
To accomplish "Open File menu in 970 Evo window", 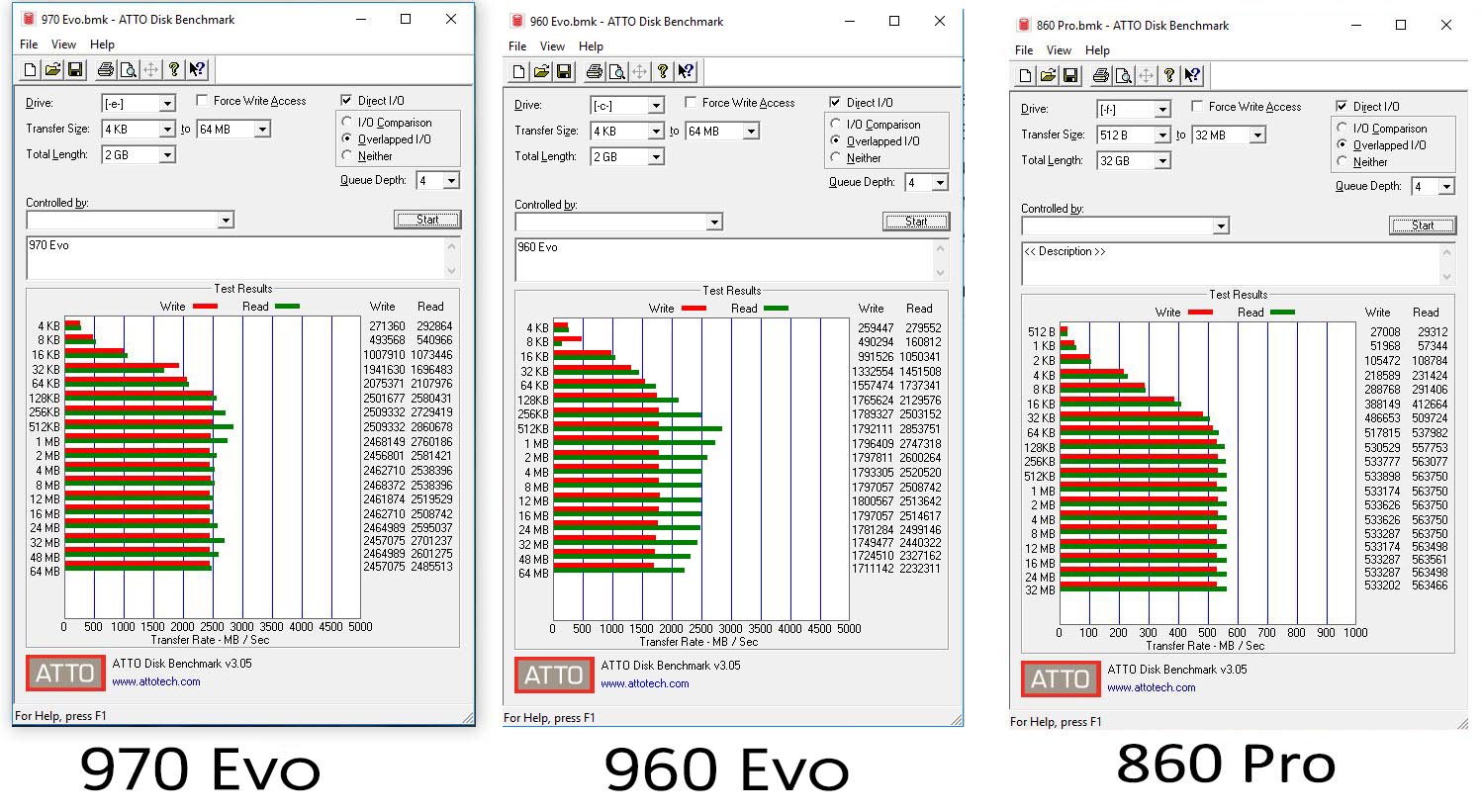I will pos(29,45).
